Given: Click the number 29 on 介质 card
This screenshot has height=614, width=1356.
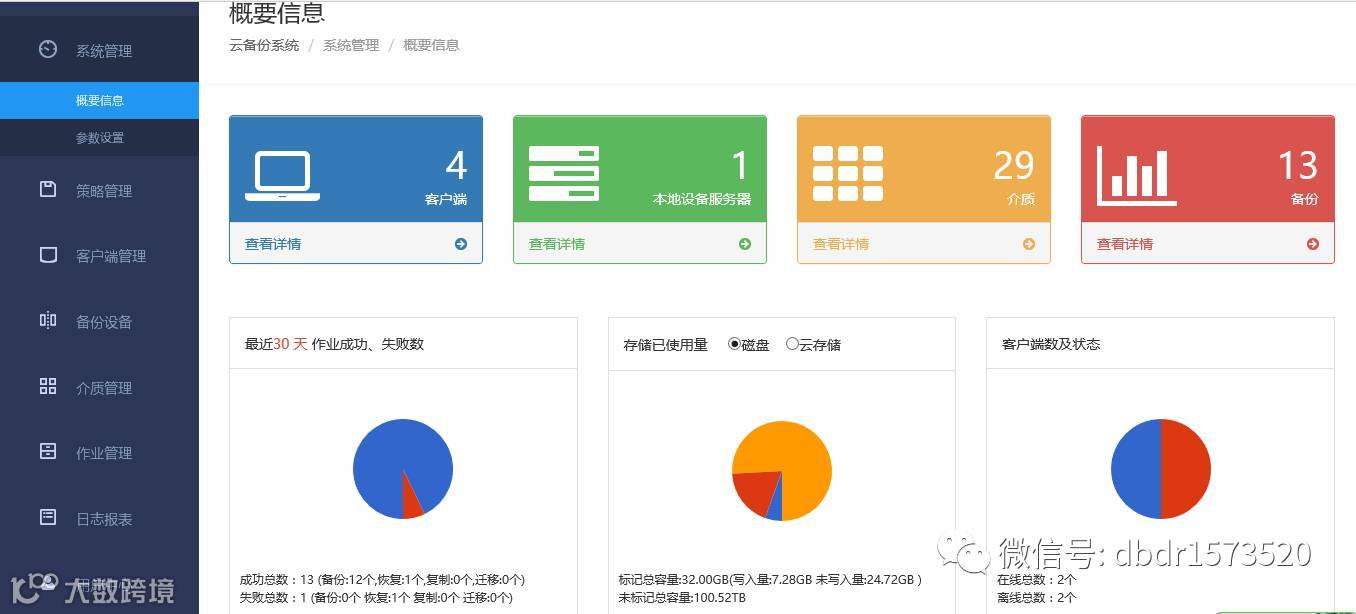Looking at the screenshot, I should pos(1014,166).
